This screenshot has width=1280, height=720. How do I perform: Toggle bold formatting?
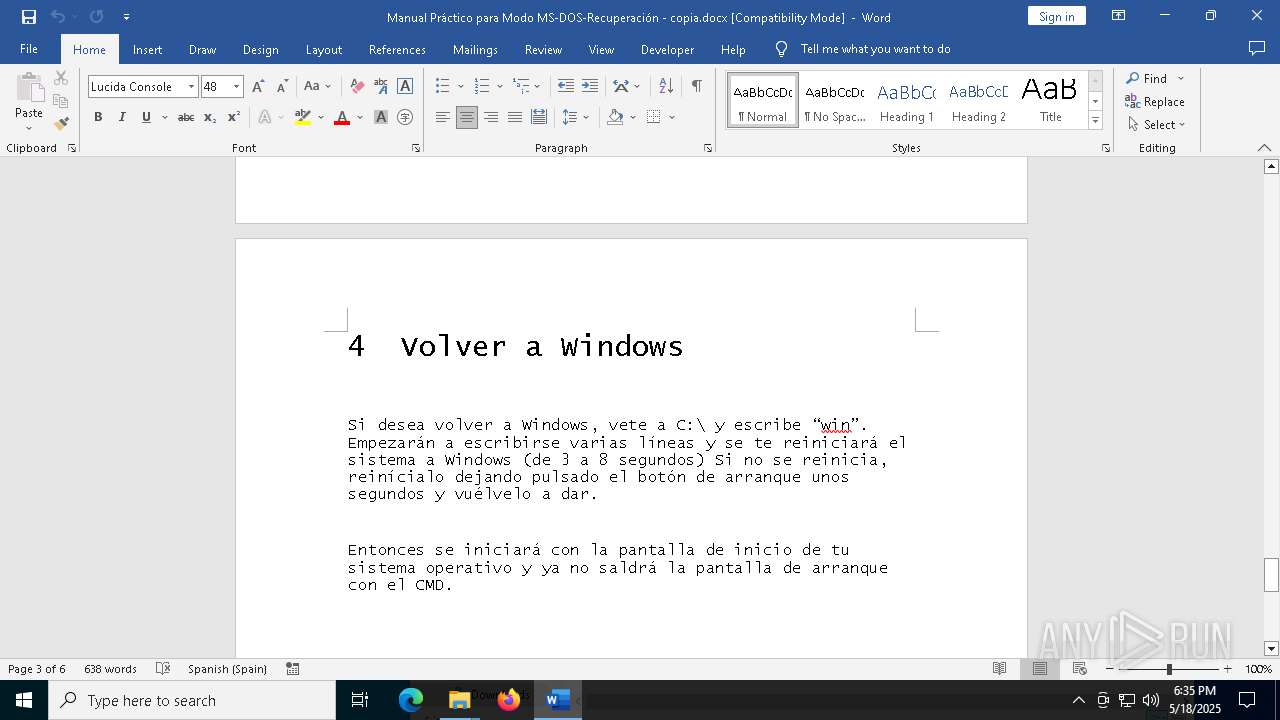pos(98,117)
